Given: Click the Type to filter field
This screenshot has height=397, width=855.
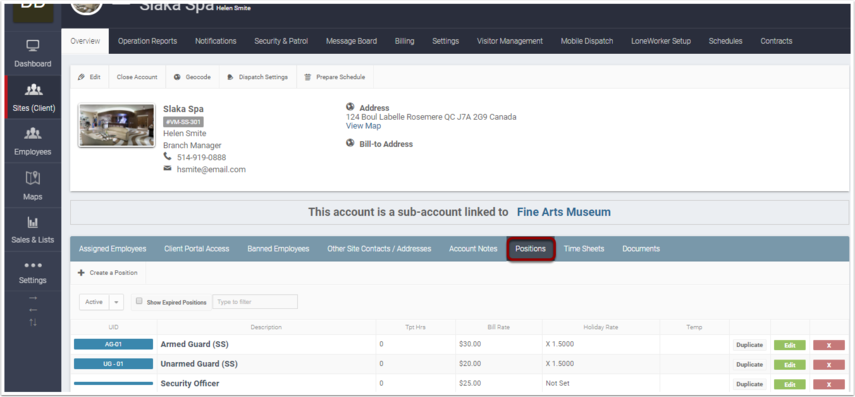Looking at the screenshot, I should pos(255,302).
